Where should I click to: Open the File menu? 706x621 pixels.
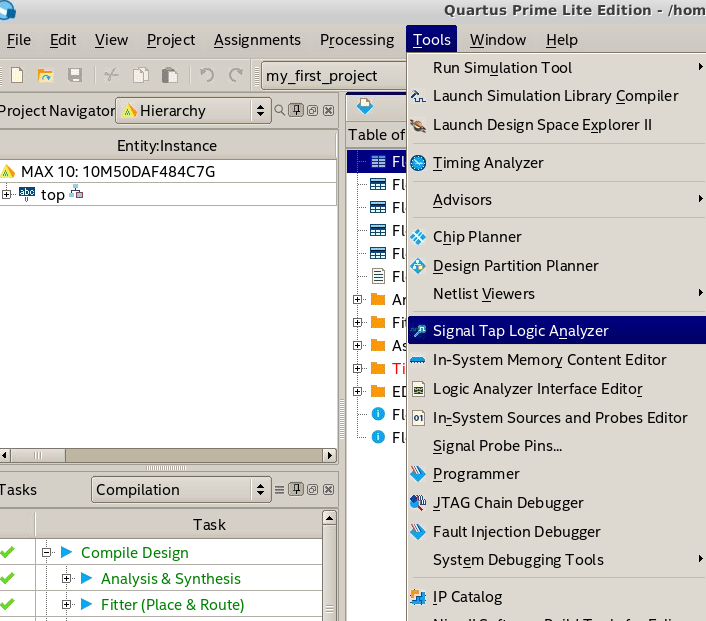tap(19, 40)
